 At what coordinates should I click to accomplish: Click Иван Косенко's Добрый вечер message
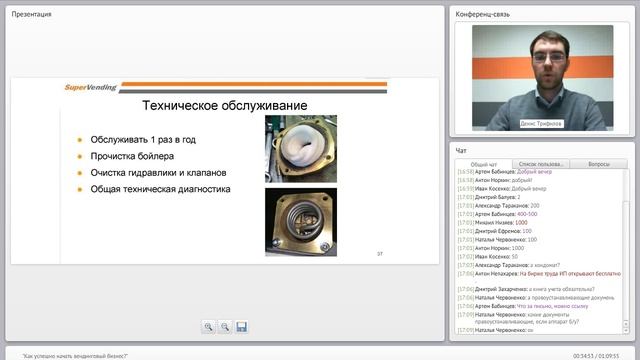coord(502,189)
